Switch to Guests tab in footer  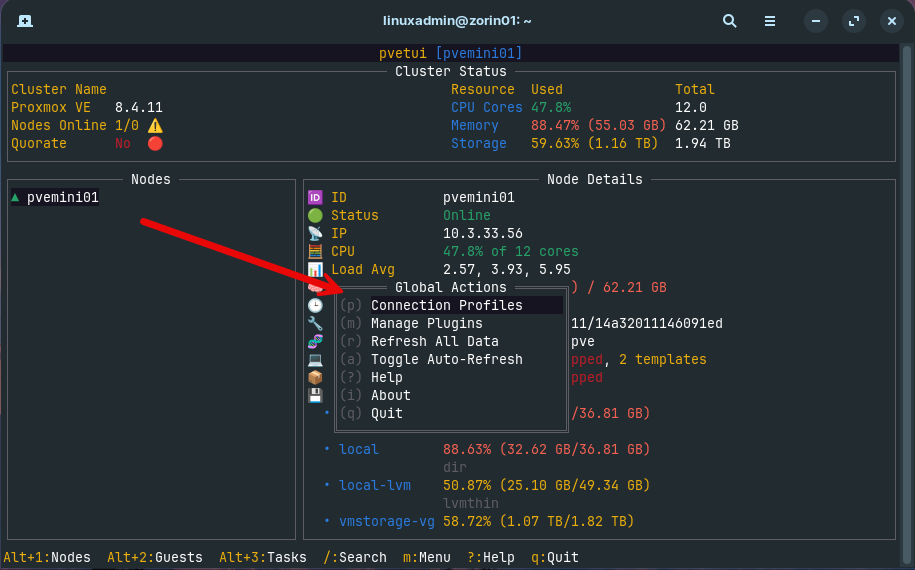pyautogui.click(x=155, y=557)
